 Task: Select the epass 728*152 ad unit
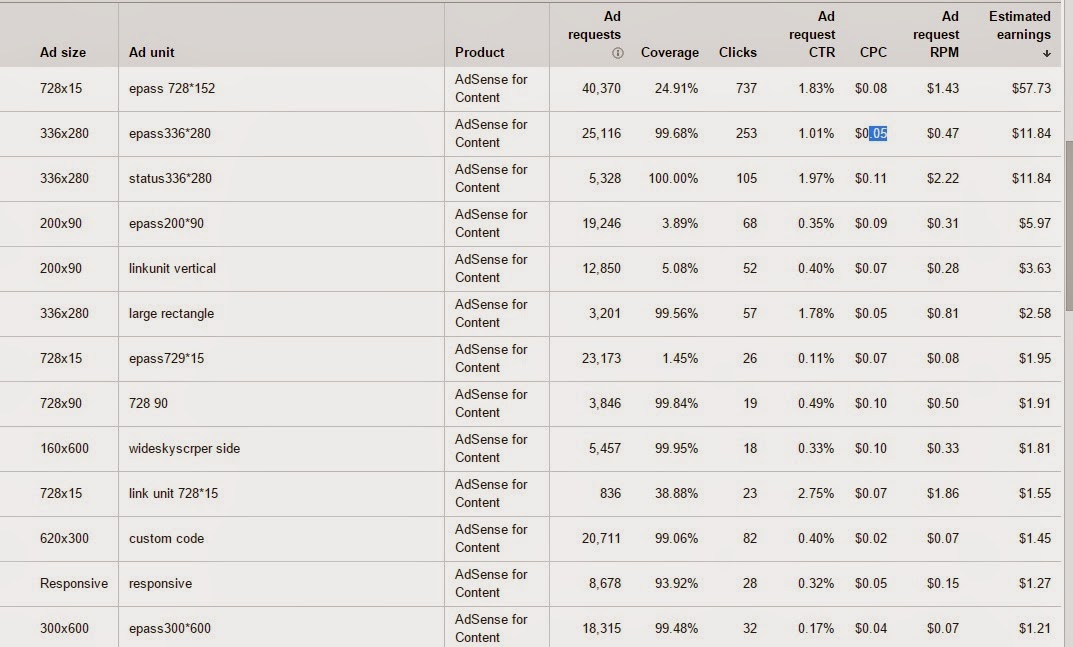(172, 88)
